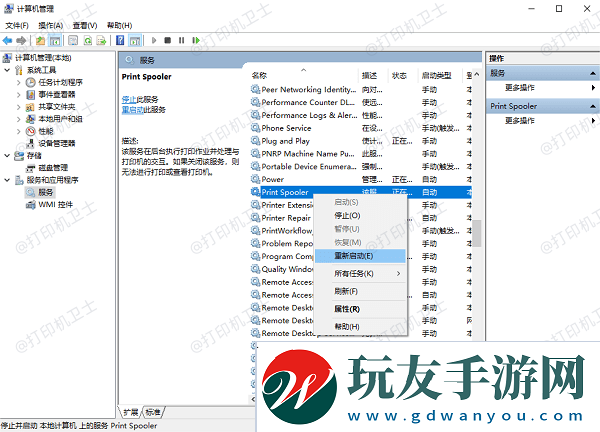Switch to the 扩展 tab

click(x=131, y=412)
